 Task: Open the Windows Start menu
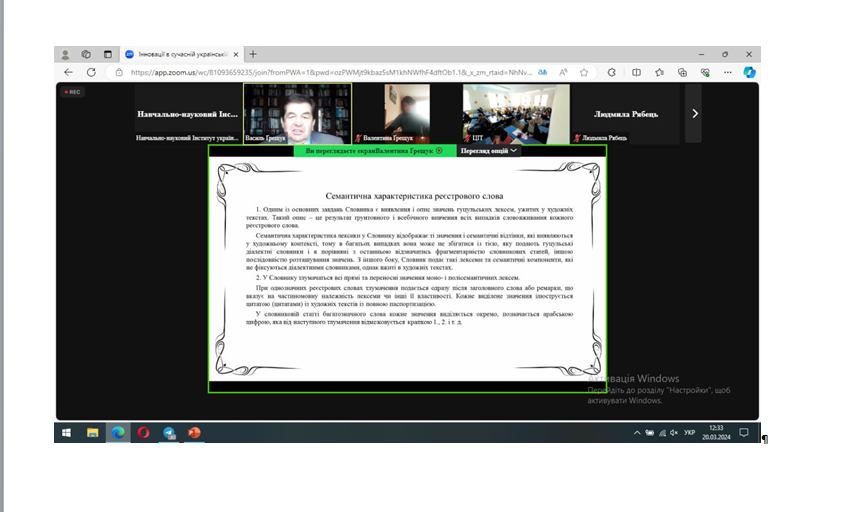pos(67,432)
